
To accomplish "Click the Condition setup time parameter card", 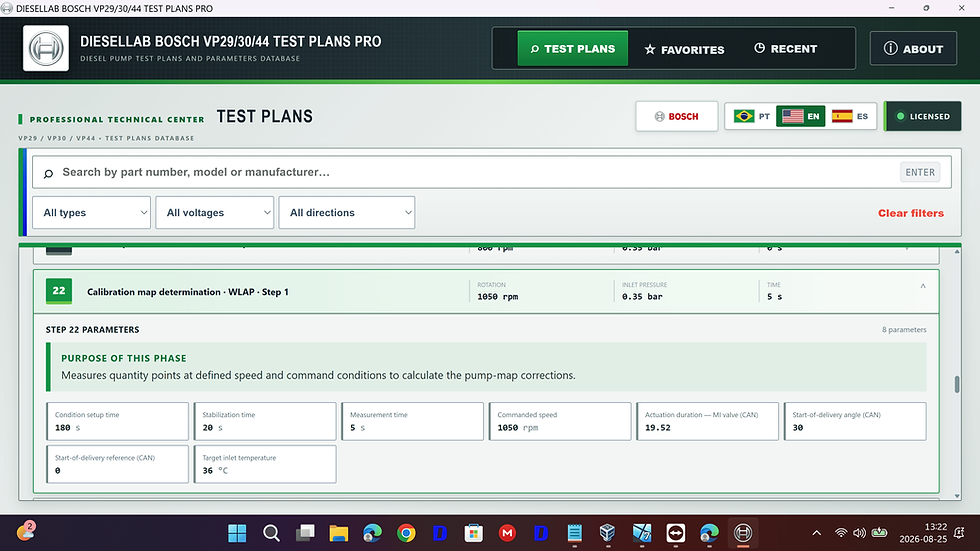I will [118, 422].
